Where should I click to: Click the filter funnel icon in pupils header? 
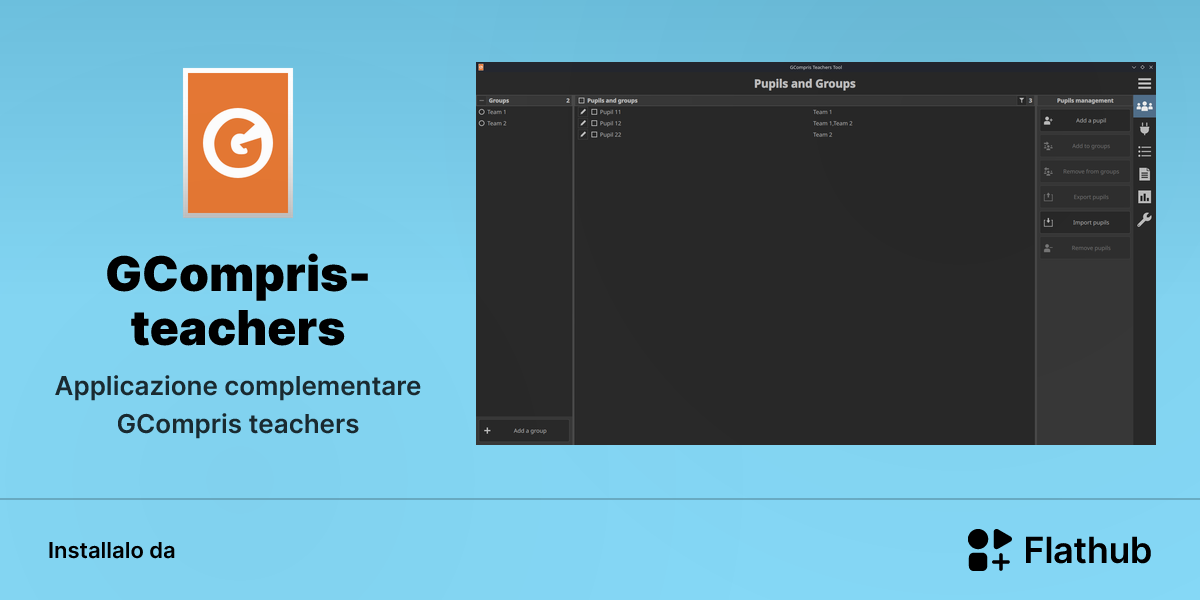coord(1021,100)
